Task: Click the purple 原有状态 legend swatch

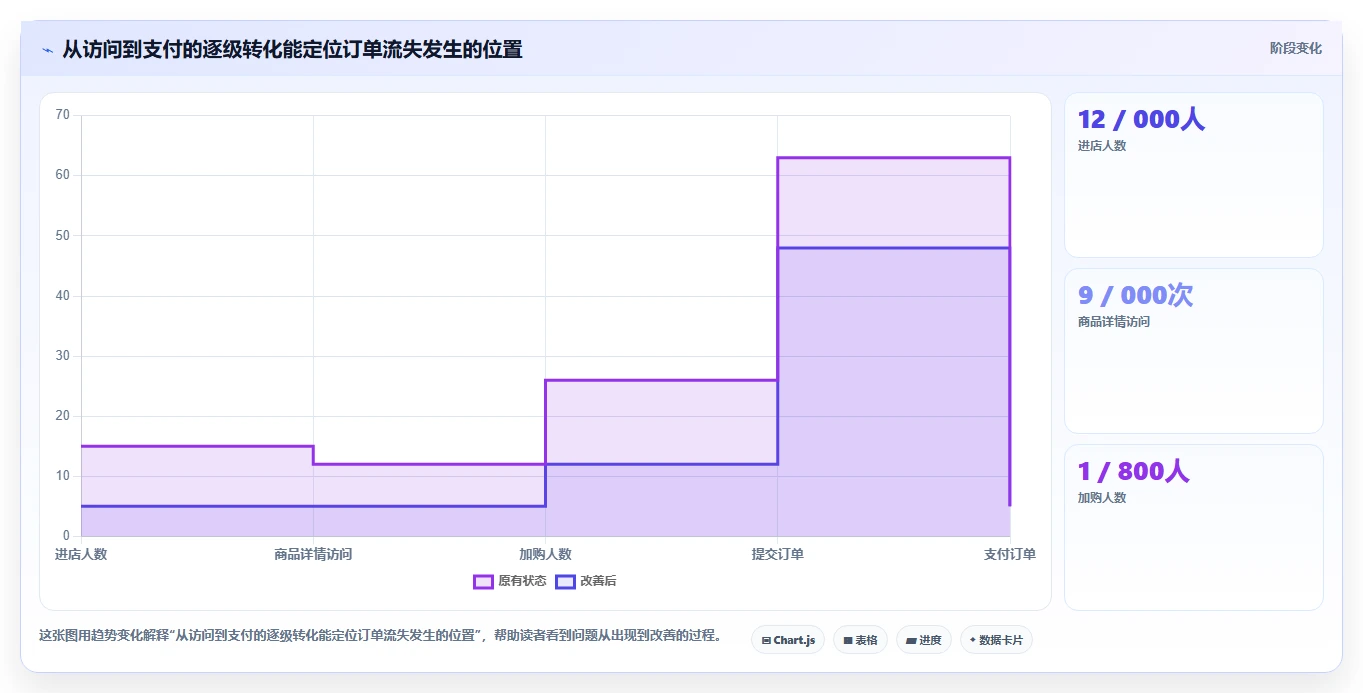Action: 483,581
